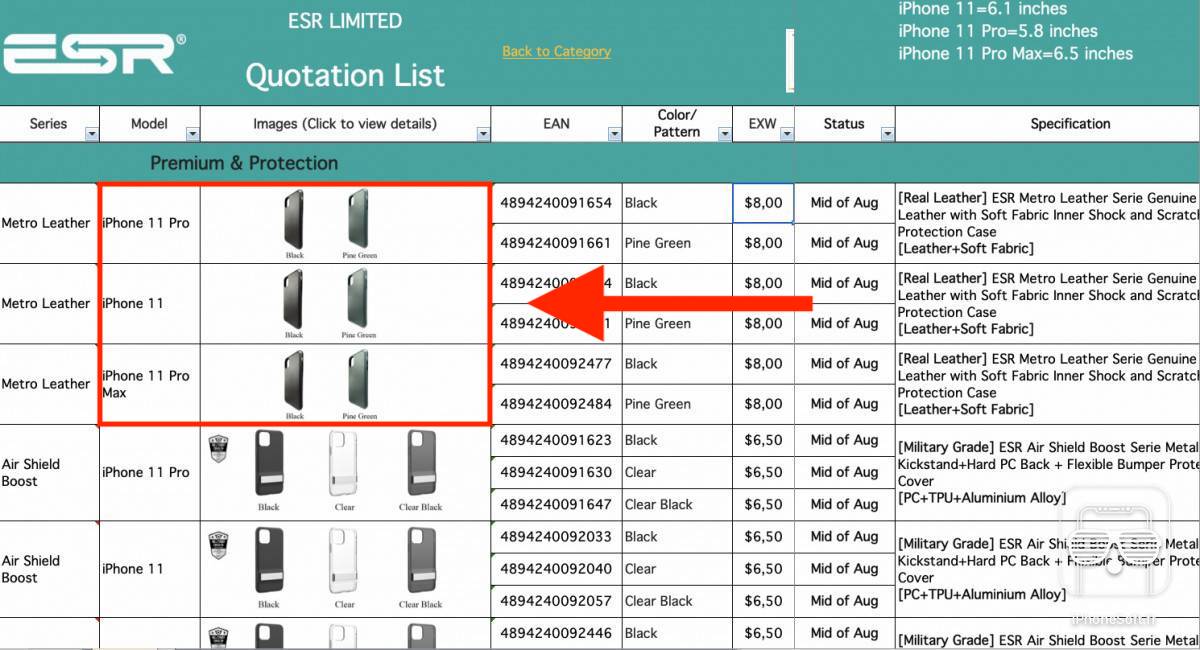This screenshot has width=1200, height=650.
Task: Click the Pine Green iPhone 11 Pro case image
Action: [x=359, y=219]
